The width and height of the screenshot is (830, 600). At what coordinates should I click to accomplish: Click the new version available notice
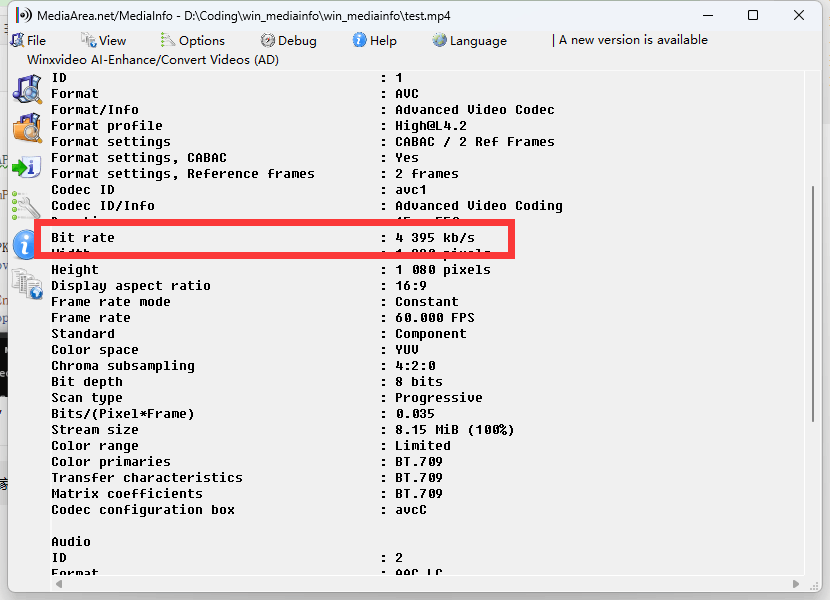(632, 40)
